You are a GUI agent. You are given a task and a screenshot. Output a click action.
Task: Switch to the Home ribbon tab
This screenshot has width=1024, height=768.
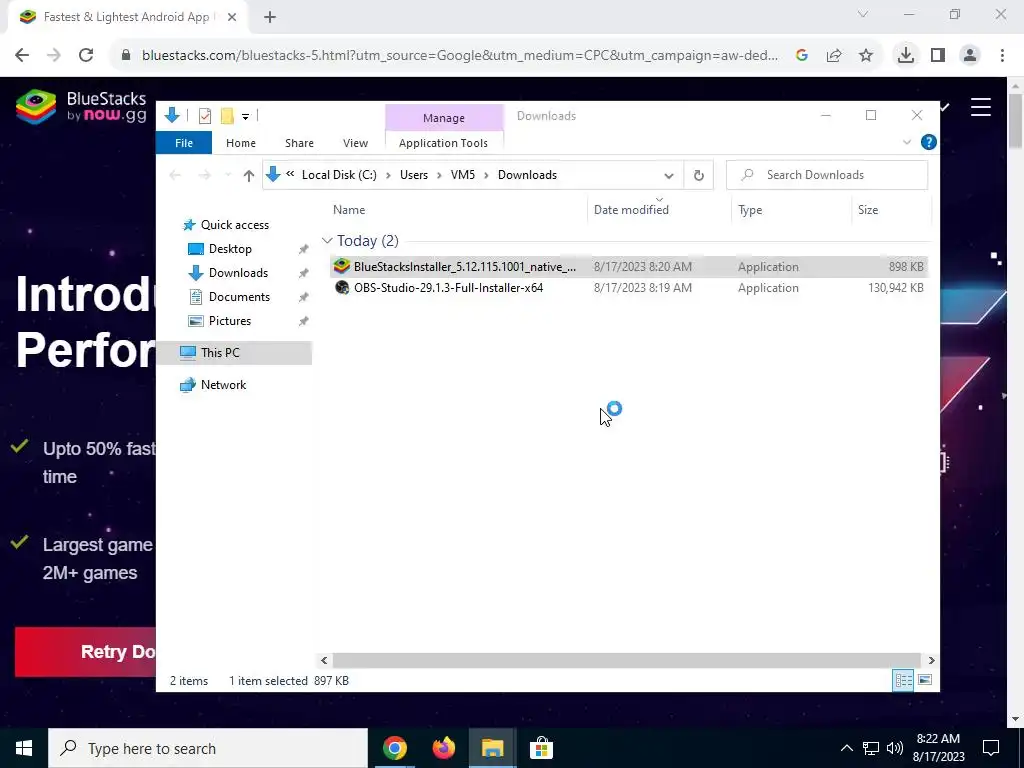pos(240,143)
